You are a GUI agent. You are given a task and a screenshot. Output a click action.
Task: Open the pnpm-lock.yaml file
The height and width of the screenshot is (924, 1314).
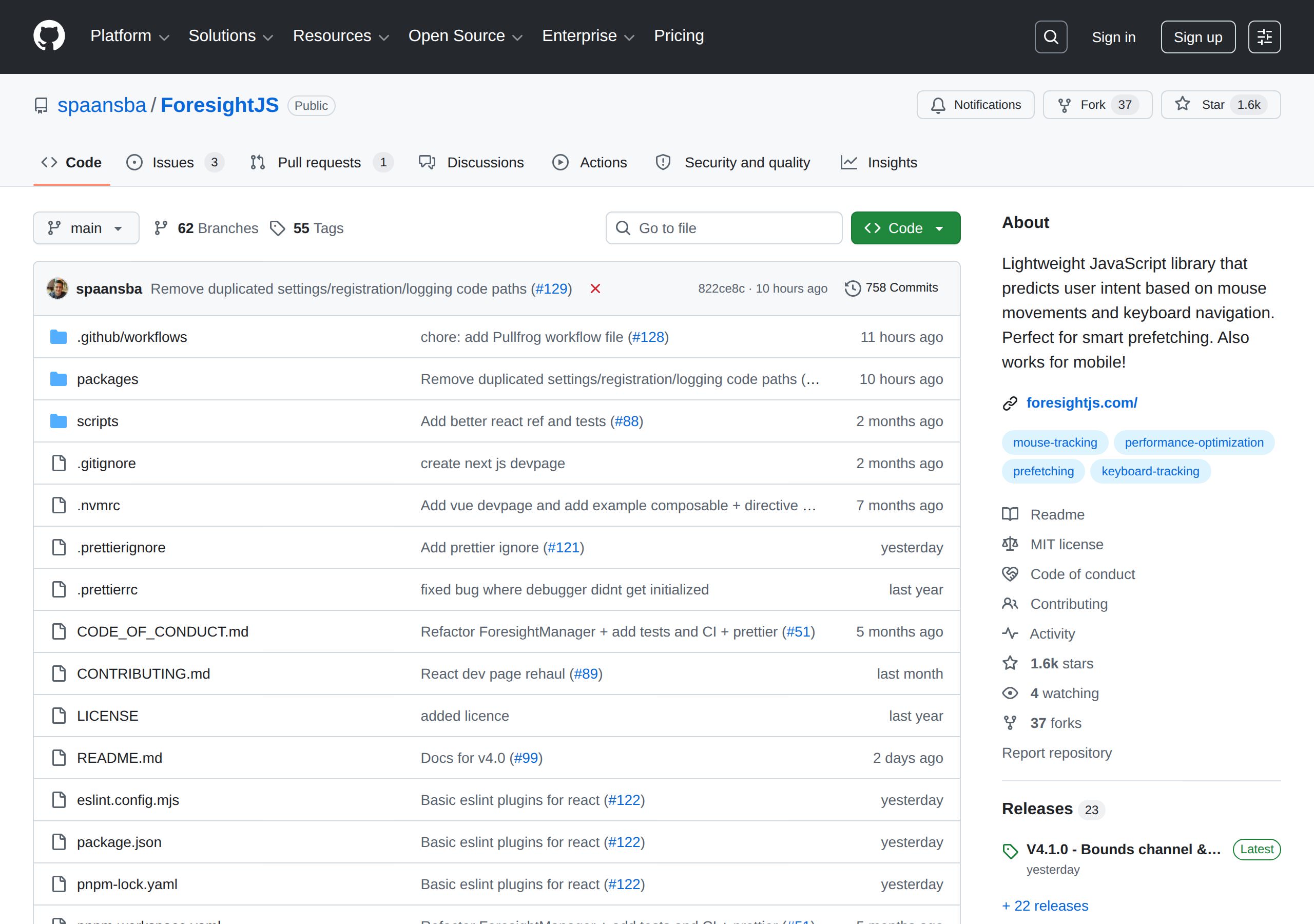coord(127,884)
